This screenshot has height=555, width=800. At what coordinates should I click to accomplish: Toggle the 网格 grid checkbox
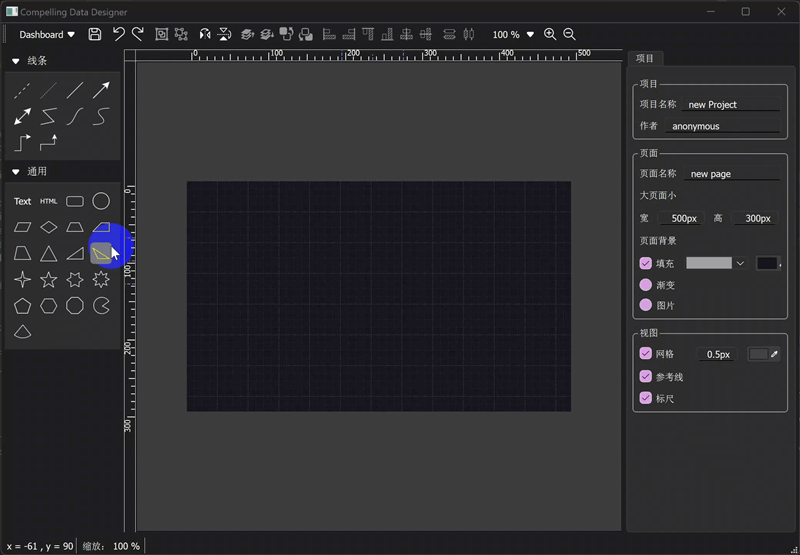pos(645,354)
